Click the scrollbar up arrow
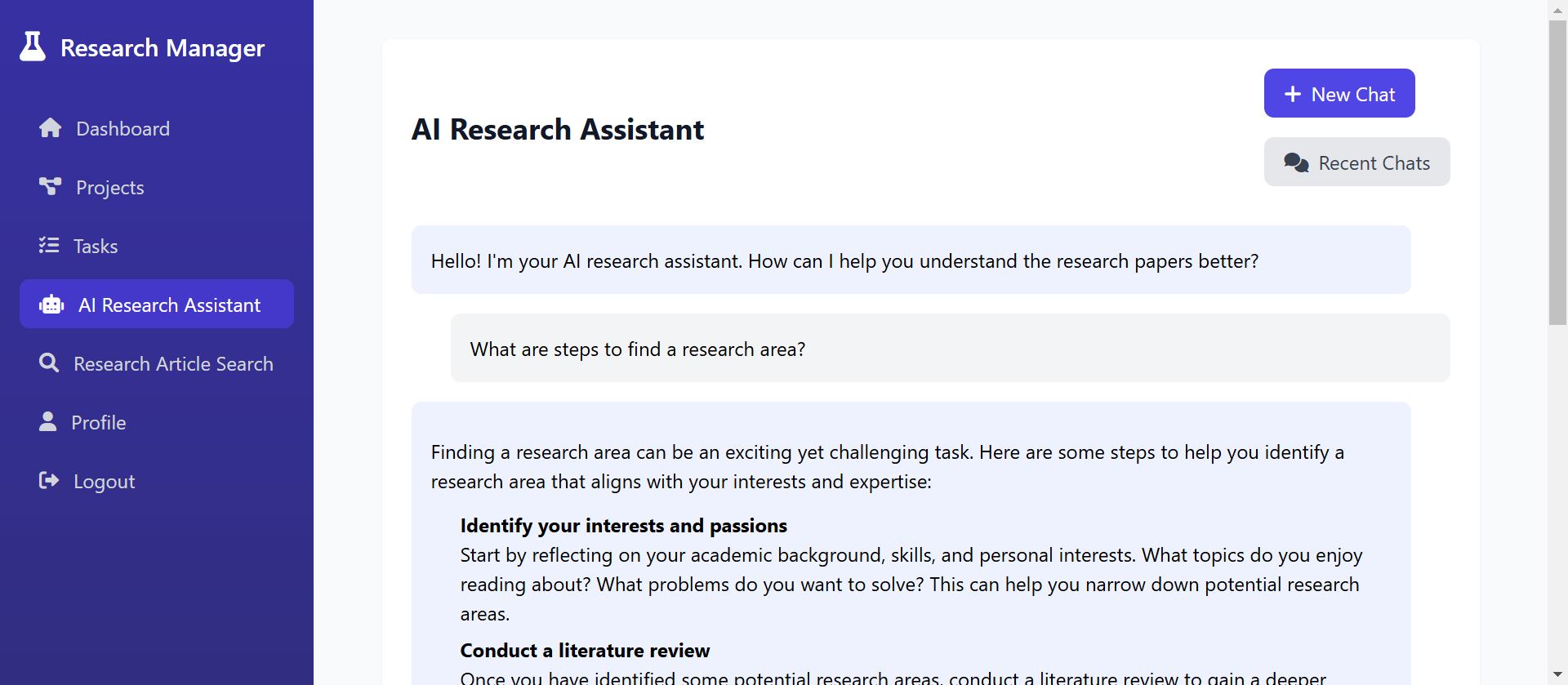 pos(1559,10)
